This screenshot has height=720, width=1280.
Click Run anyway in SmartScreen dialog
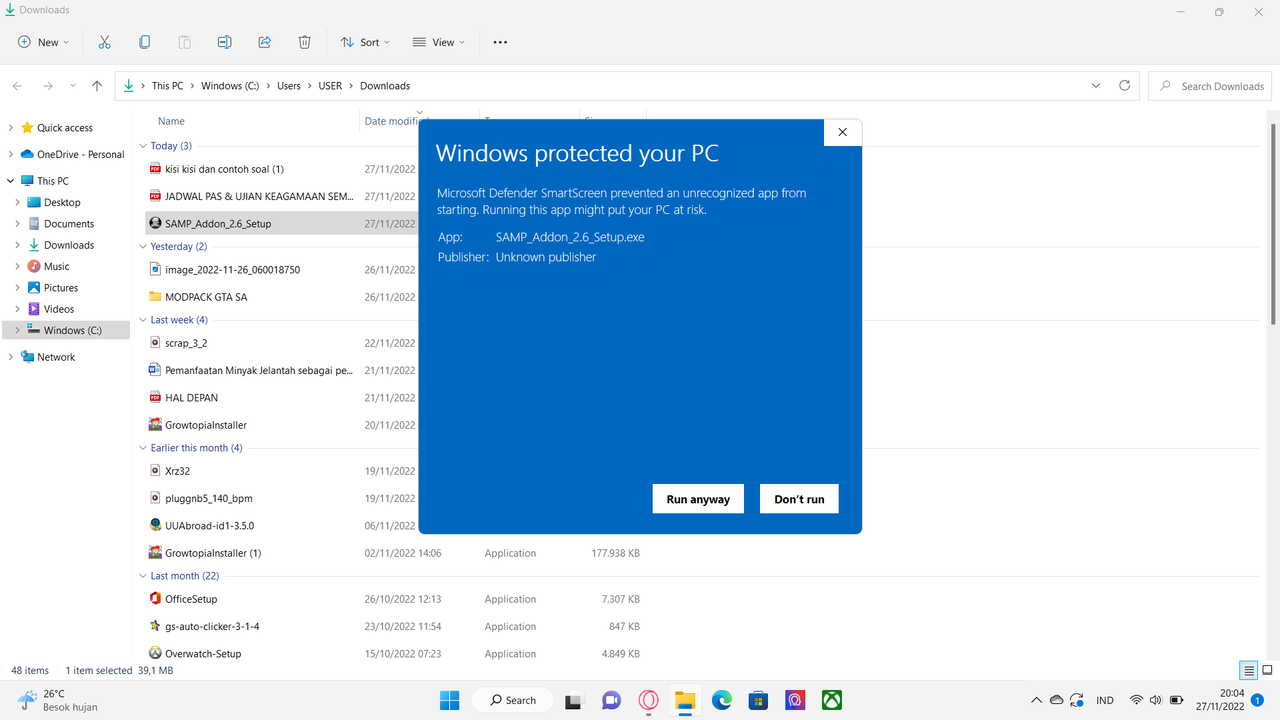click(698, 499)
